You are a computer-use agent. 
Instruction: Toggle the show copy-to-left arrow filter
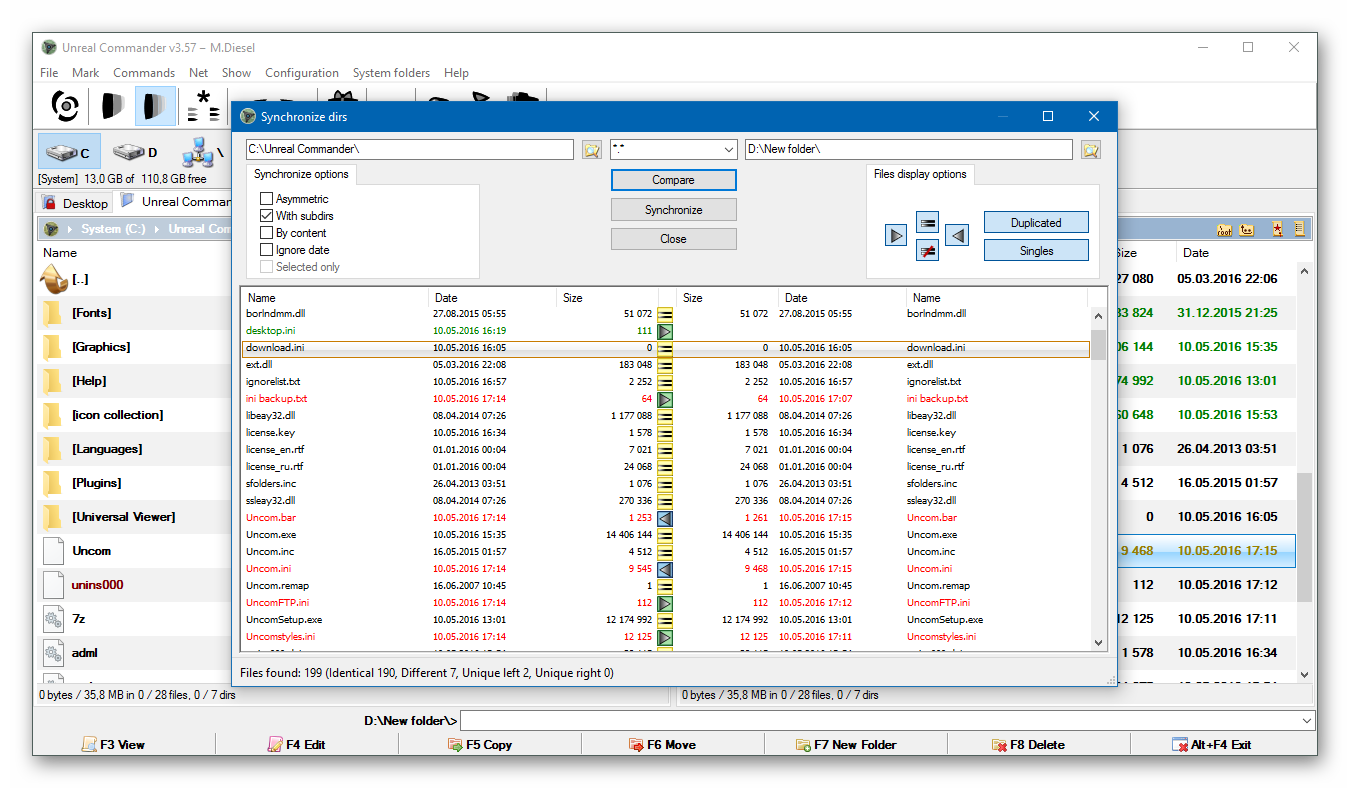(x=957, y=235)
